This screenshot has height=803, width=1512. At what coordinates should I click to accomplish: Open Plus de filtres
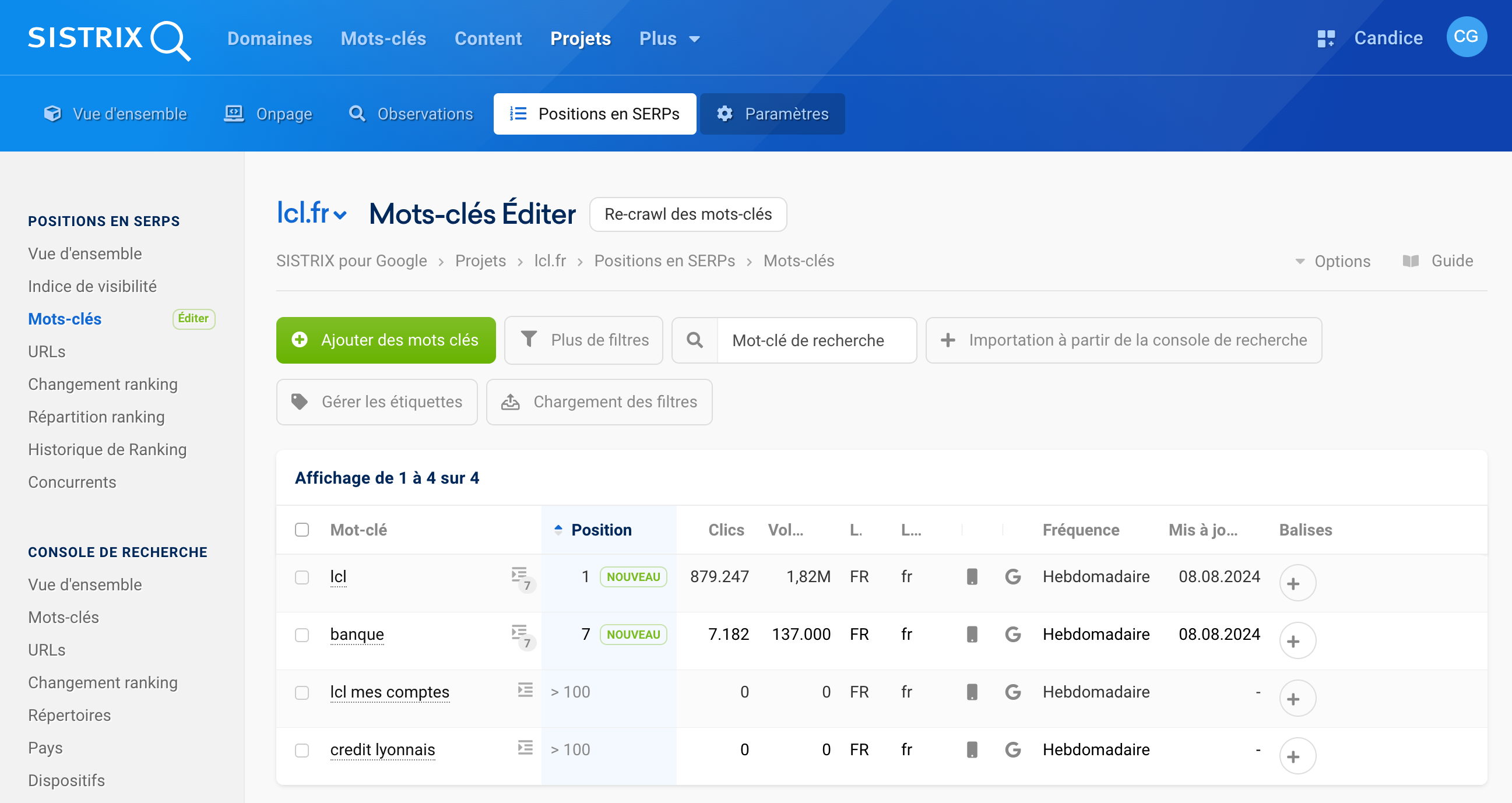(583, 340)
